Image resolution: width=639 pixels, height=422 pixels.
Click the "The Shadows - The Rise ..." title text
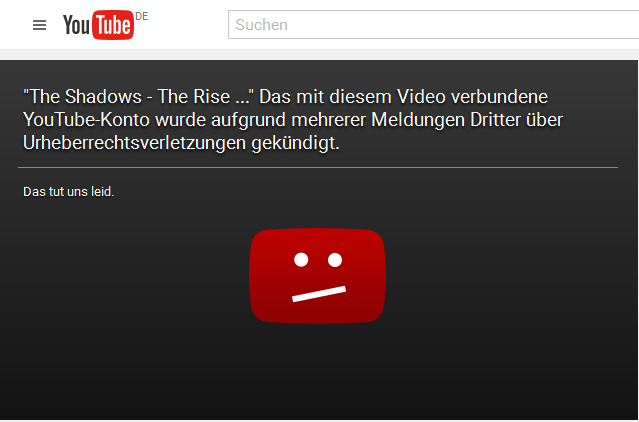point(139,97)
